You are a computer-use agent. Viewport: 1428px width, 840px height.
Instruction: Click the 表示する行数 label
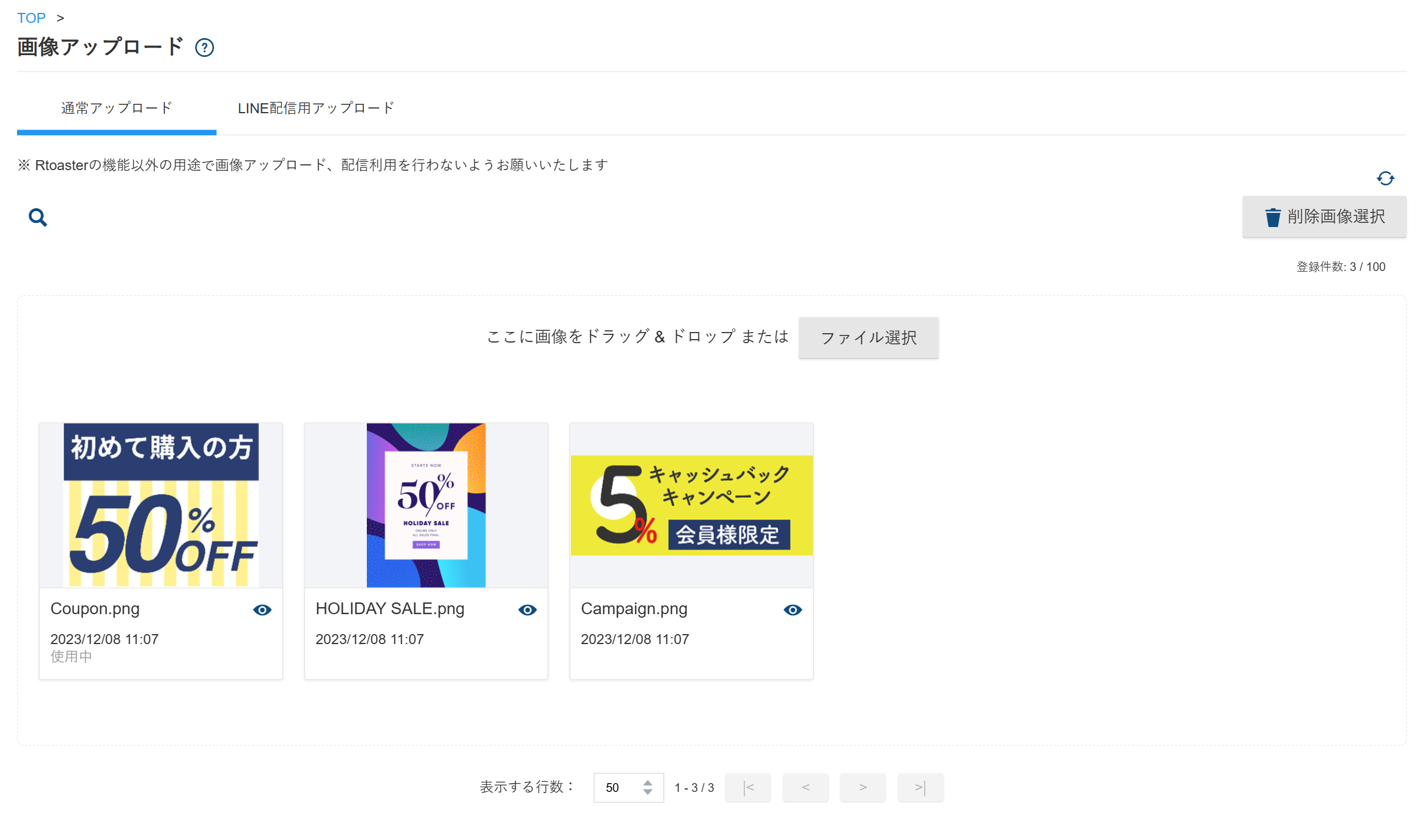527,787
